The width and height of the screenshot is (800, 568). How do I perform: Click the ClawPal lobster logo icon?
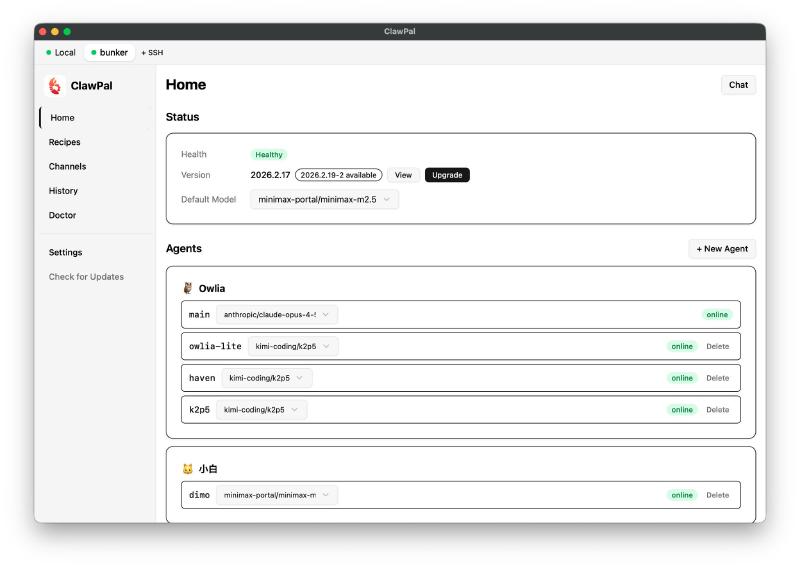[x=55, y=86]
